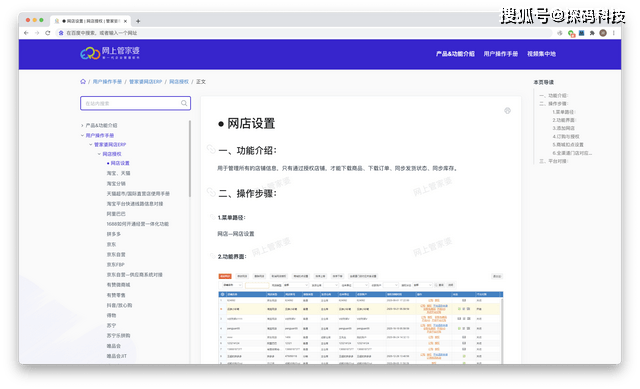Image resolution: width=640 pixels, height=389 pixels.
Task: Click the blue extension icon in toolbar
Action: (x=582, y=33)
